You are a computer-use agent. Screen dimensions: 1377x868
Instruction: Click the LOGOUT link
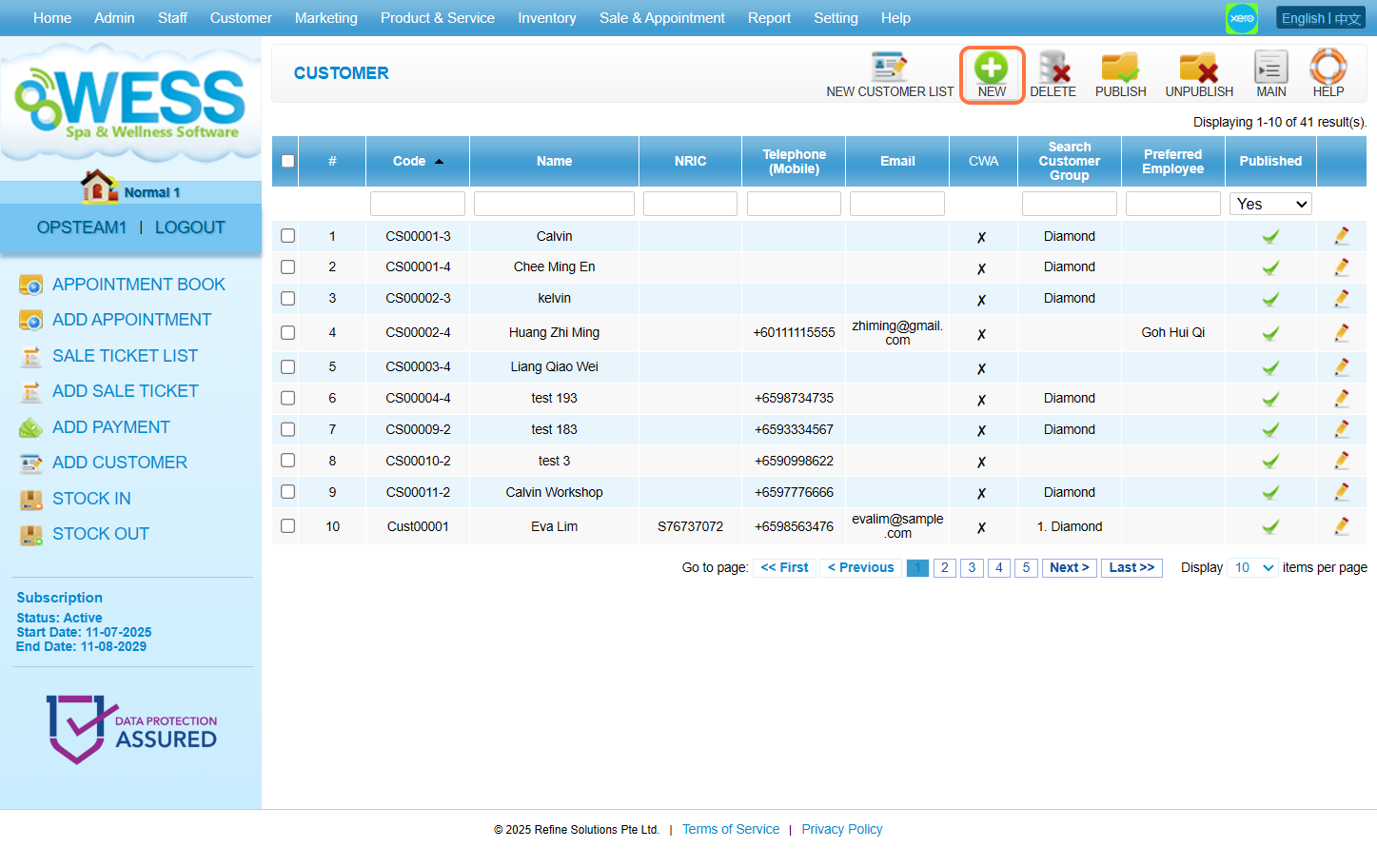(x=189, y=227)
